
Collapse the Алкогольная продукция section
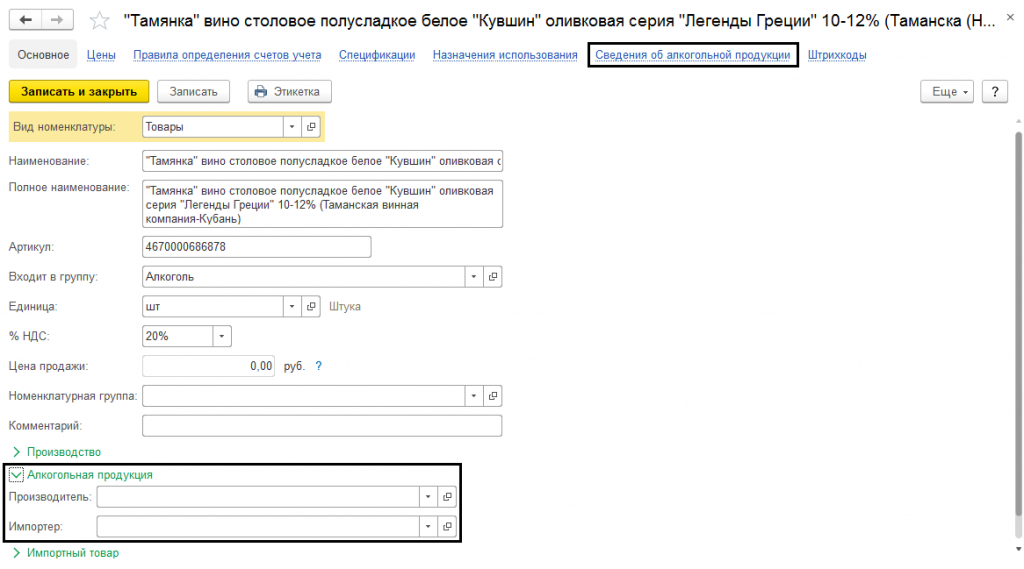click(16, 475)
